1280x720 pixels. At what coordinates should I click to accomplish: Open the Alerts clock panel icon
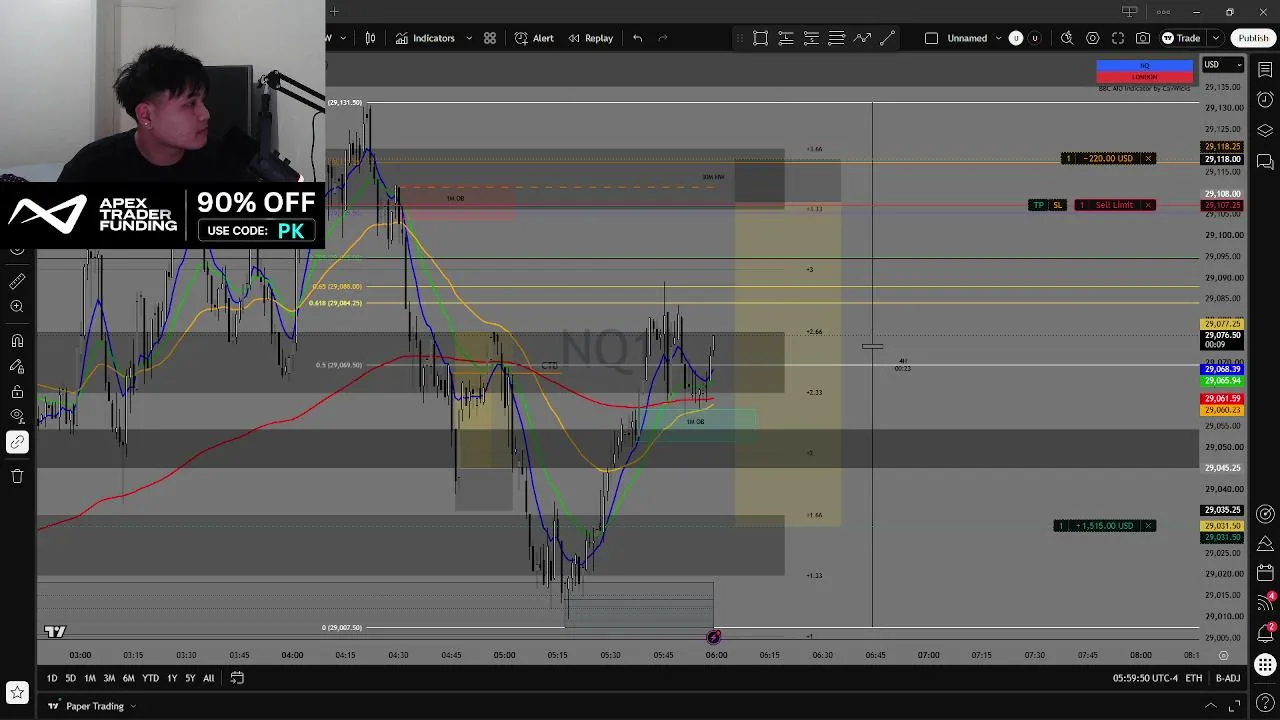click(x=1265, y=100)
